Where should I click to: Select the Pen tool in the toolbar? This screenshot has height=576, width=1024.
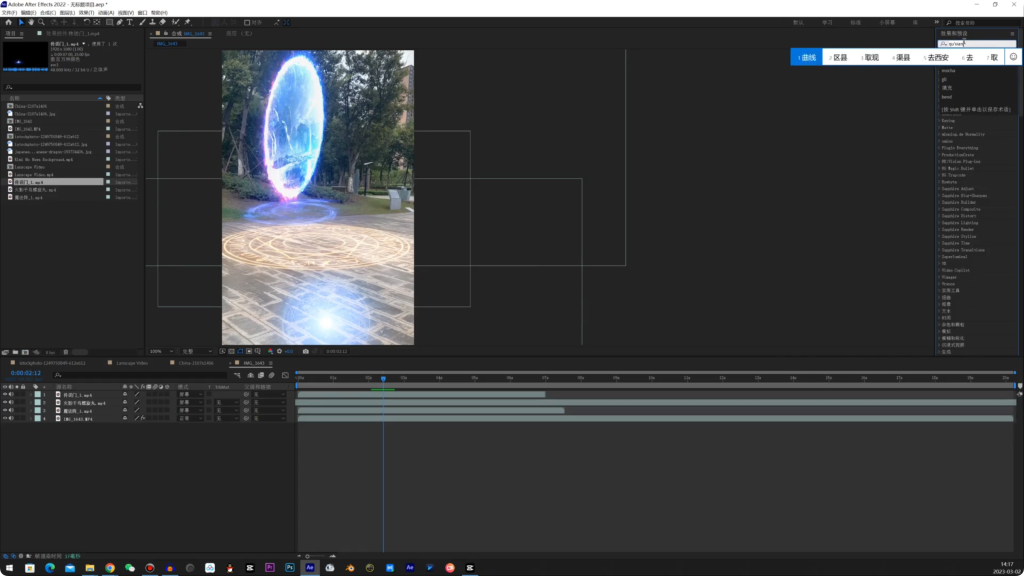coord(120,21)
